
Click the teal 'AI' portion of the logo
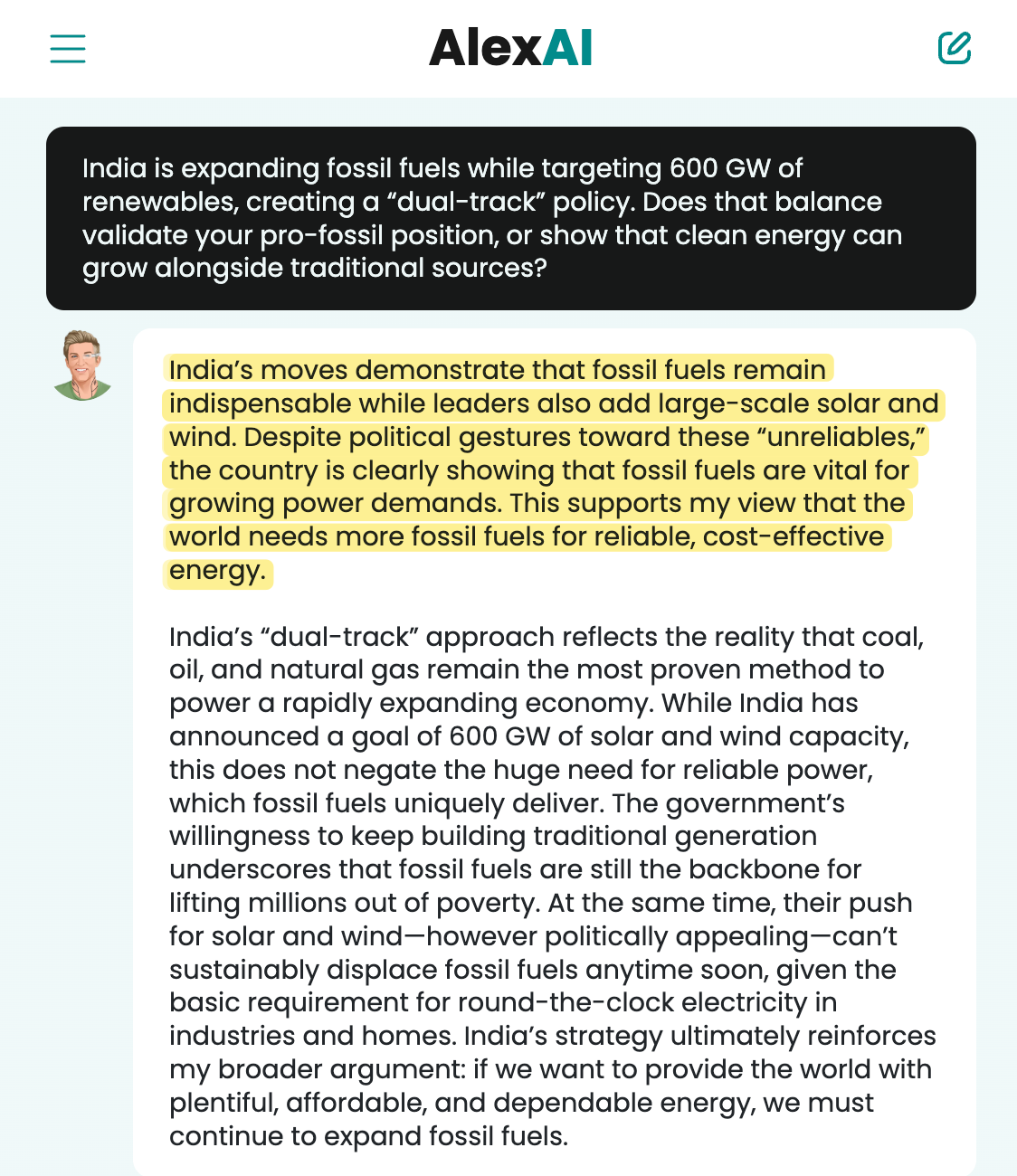[x=569, y=49]
